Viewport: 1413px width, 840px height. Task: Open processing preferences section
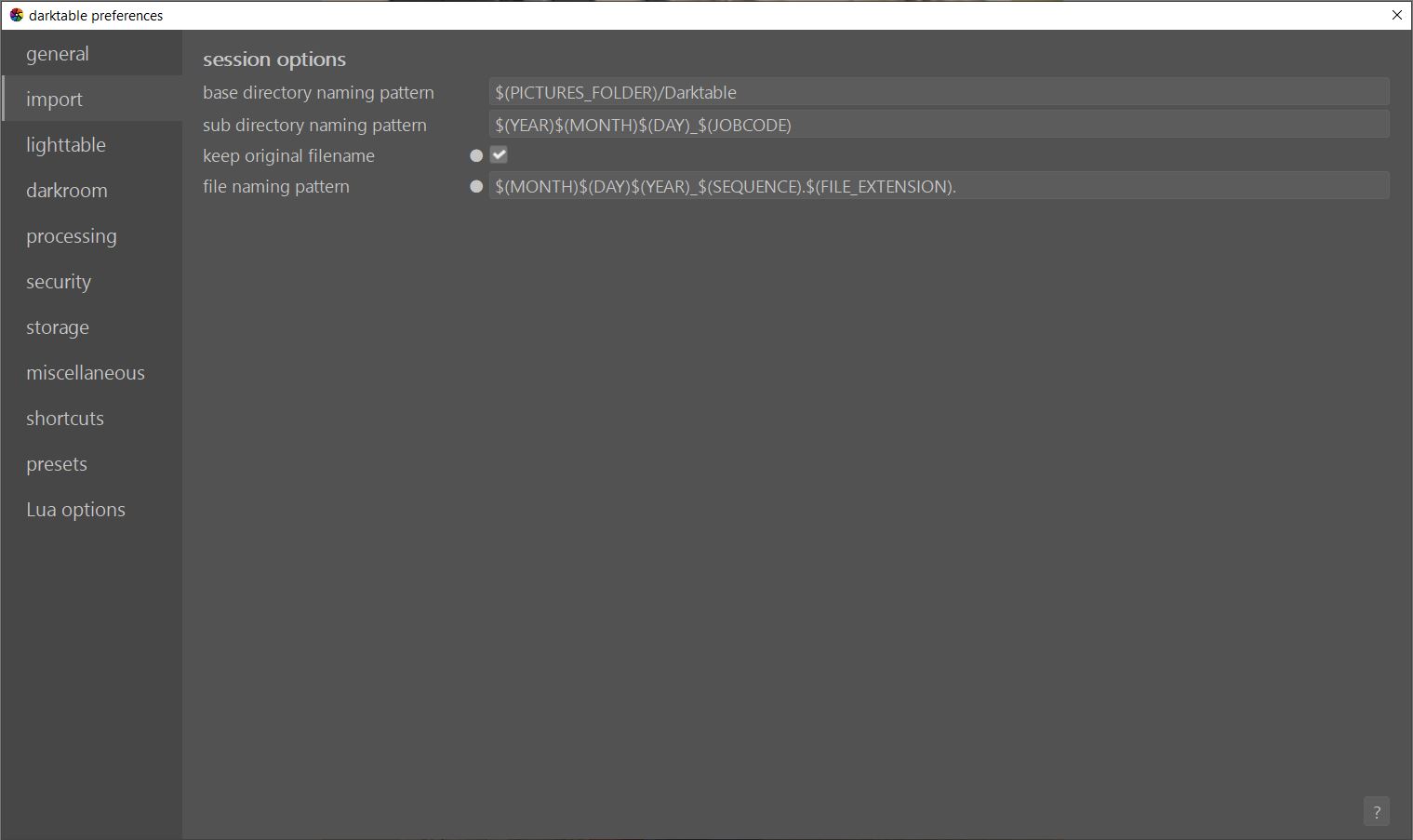click(91, 236)
